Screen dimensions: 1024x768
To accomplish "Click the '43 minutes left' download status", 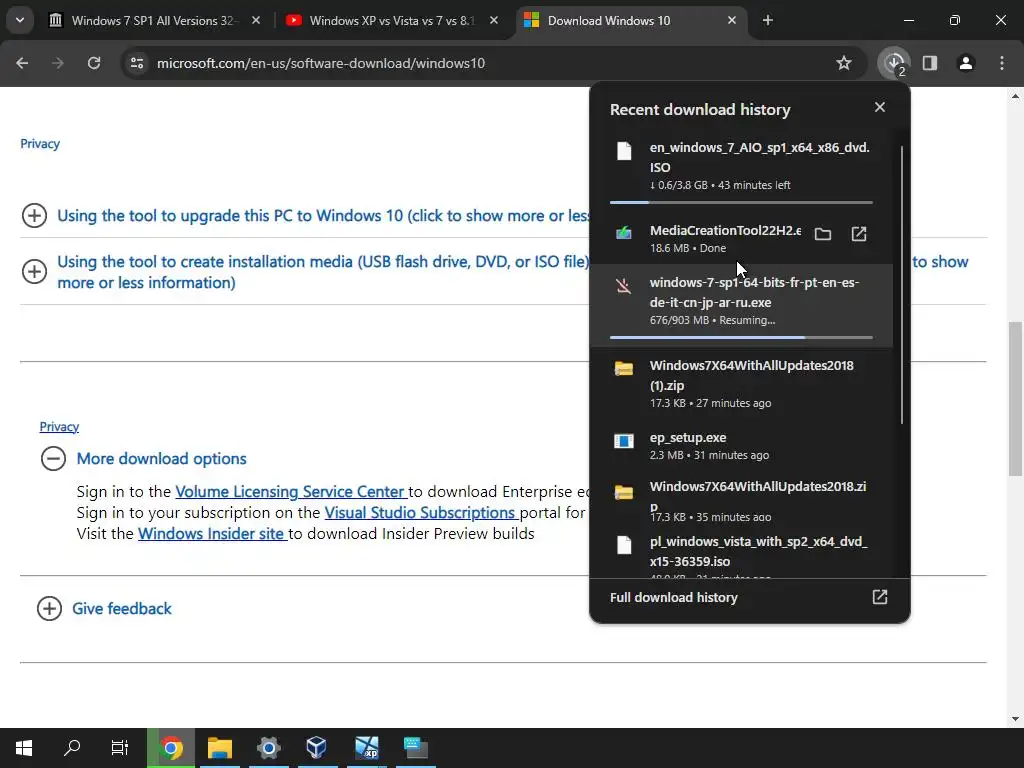I will (754, 185).
